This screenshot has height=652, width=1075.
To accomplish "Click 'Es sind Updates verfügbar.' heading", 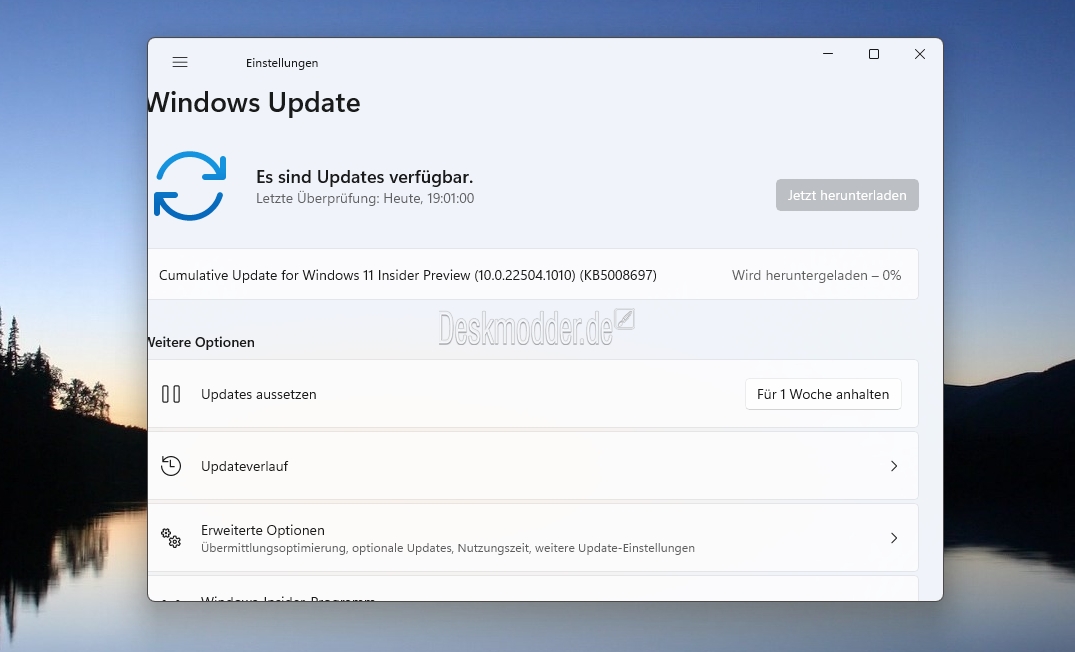I will [365, 177].
